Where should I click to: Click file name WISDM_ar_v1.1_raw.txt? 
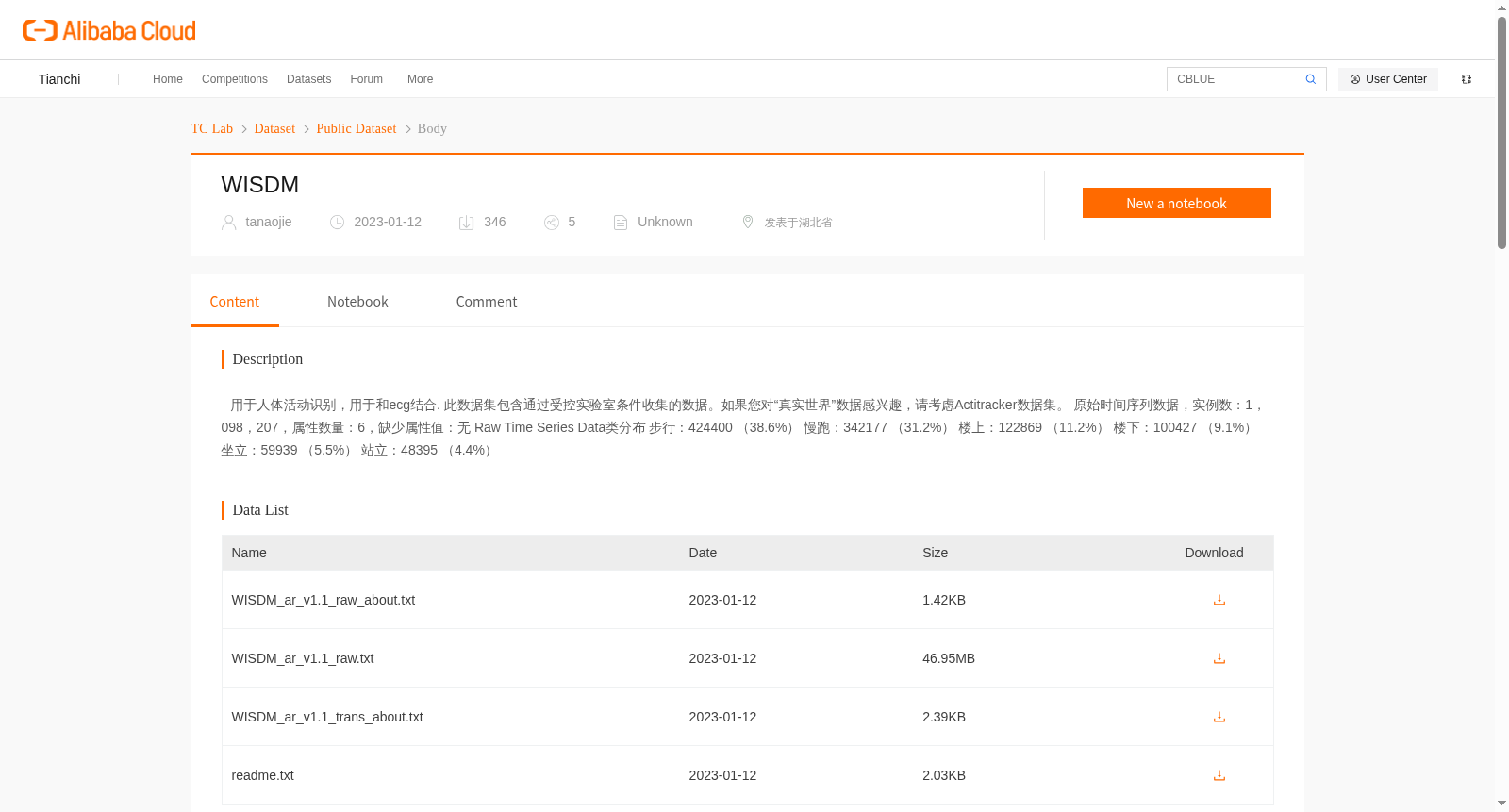pyautogui.click(x=303, y=658)
